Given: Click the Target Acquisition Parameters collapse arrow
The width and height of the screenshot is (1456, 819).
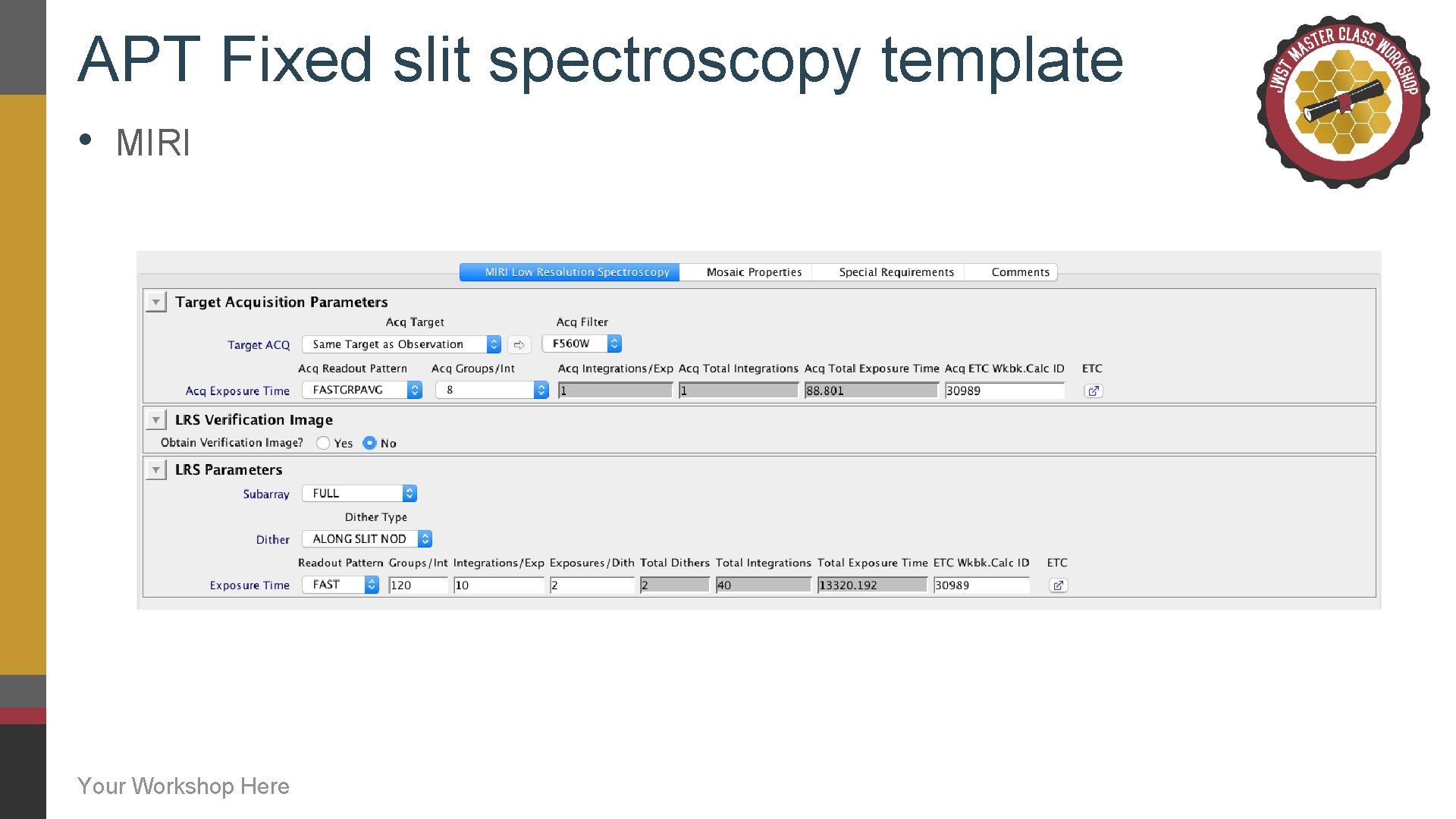Looking at the screenshot, I should click(x=157, y=302).
